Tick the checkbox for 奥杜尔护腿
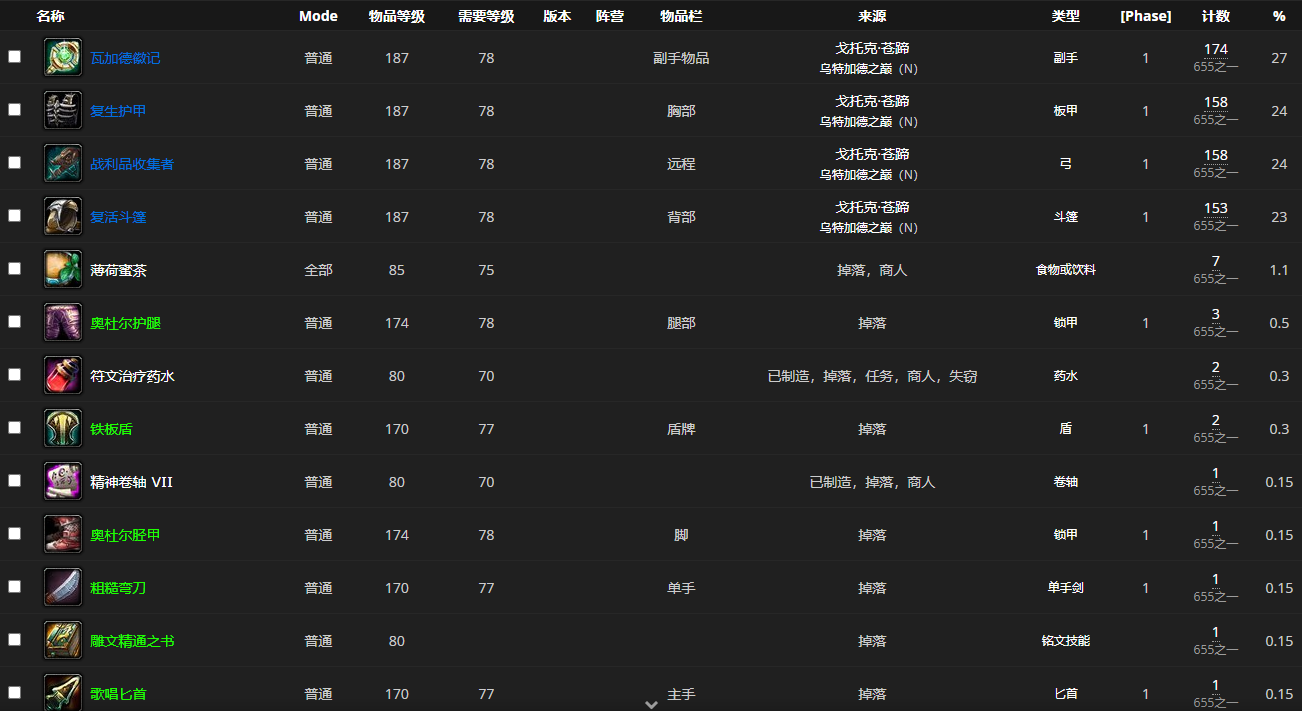 (x=14, y=322)
